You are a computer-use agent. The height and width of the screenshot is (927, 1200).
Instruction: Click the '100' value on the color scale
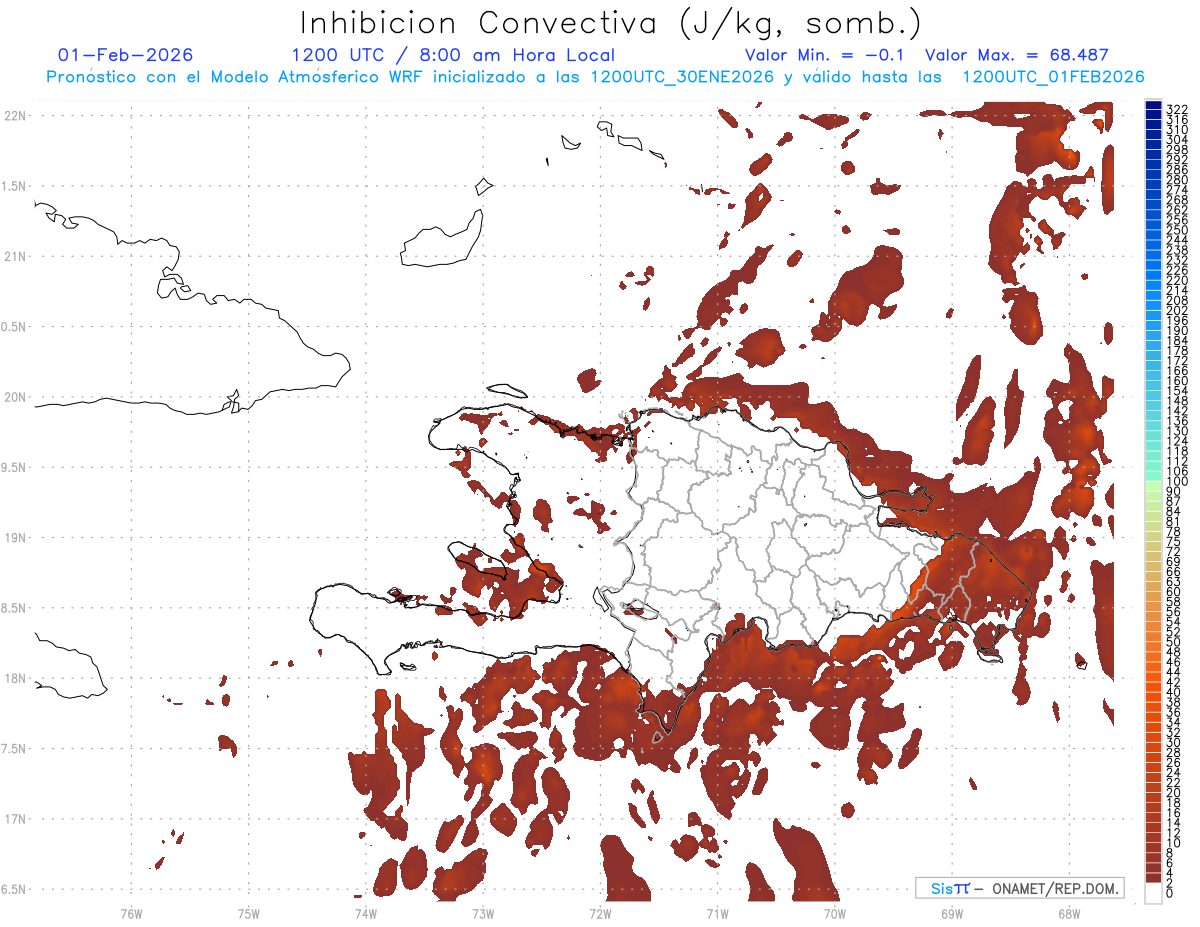point(1176,481)
